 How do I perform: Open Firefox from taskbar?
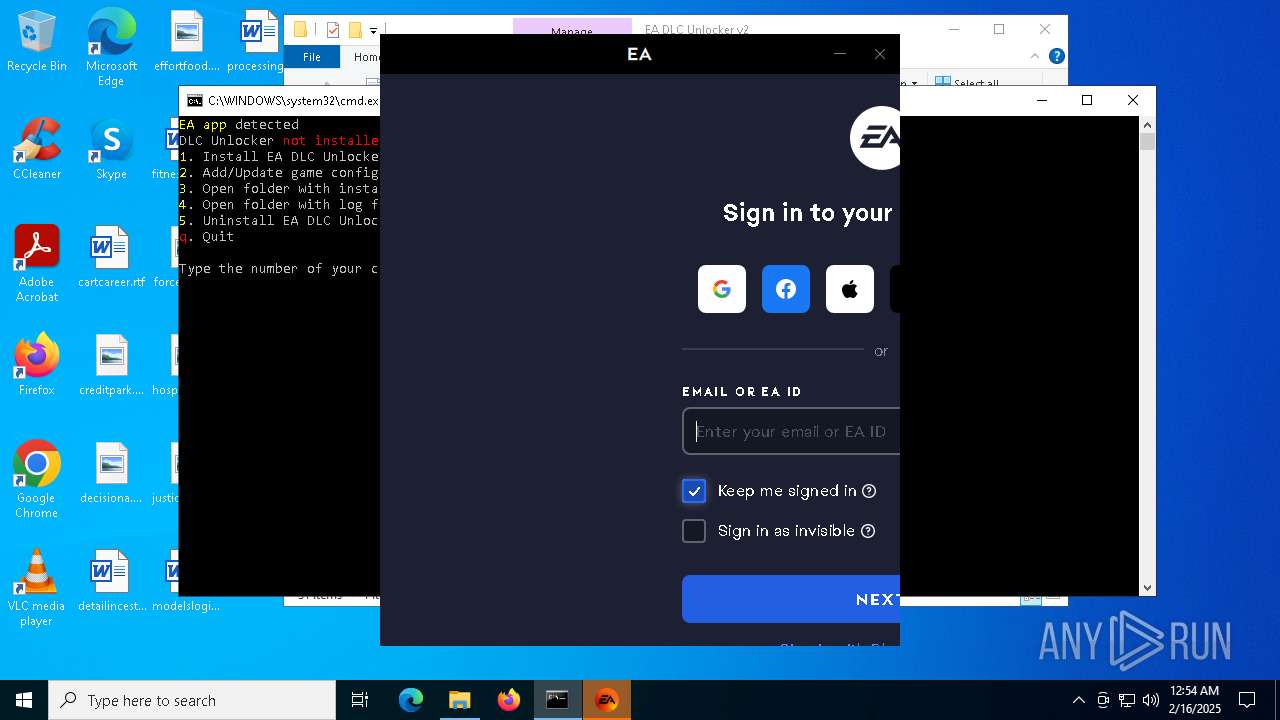[508, 700]
